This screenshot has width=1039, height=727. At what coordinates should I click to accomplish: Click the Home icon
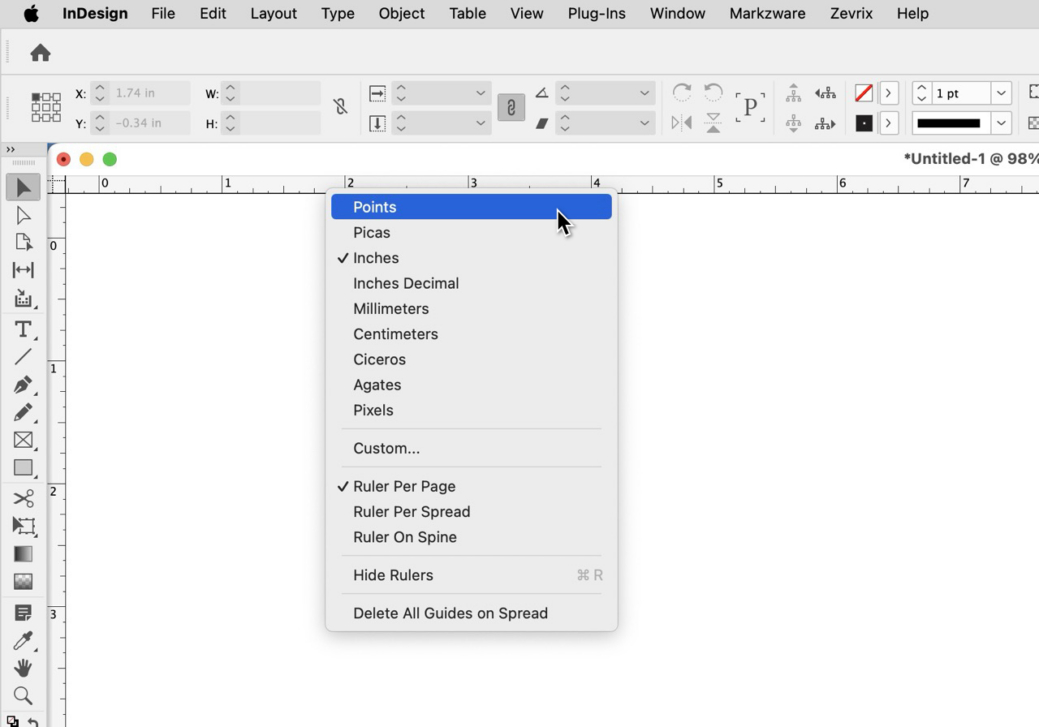(40, 53)
